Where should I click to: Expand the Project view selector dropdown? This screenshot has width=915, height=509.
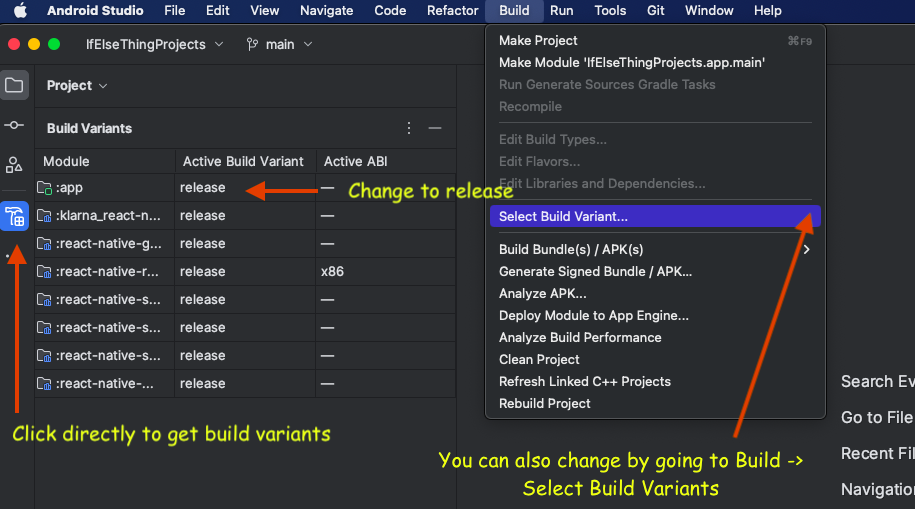pos(77,86)
